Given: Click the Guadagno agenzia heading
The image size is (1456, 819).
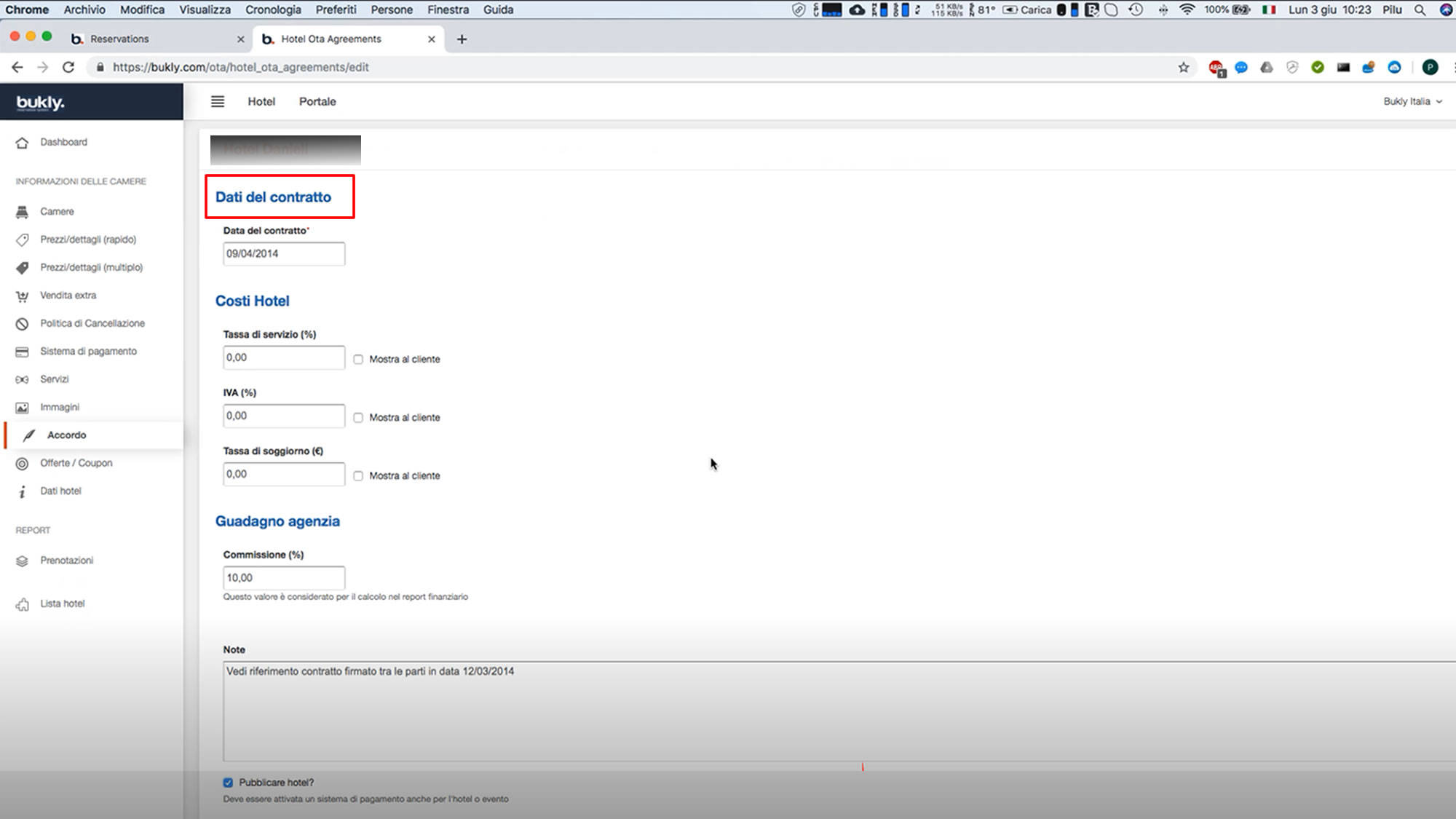Looking at the screenshot, I should [x=277, y=521].
